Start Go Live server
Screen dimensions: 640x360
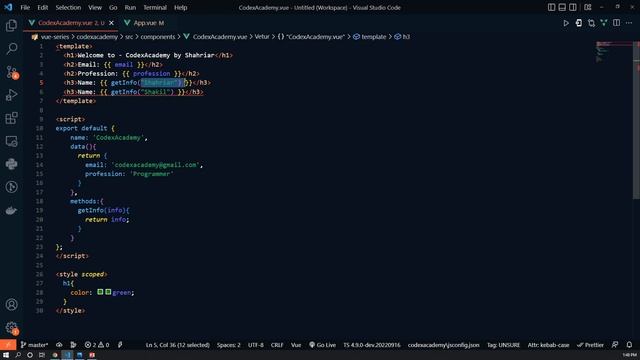322,345
